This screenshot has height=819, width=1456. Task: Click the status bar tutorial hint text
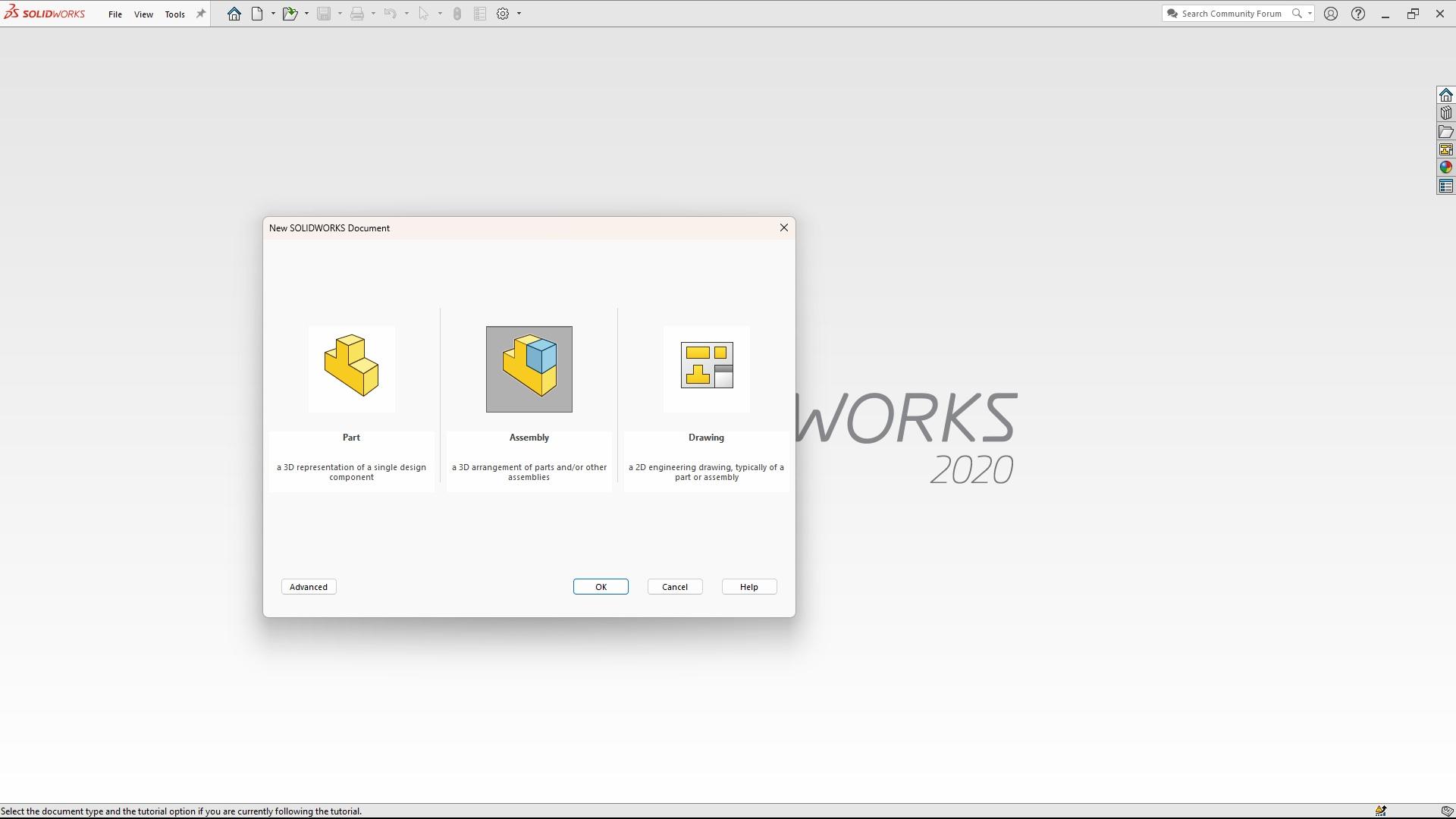[181, 811]
